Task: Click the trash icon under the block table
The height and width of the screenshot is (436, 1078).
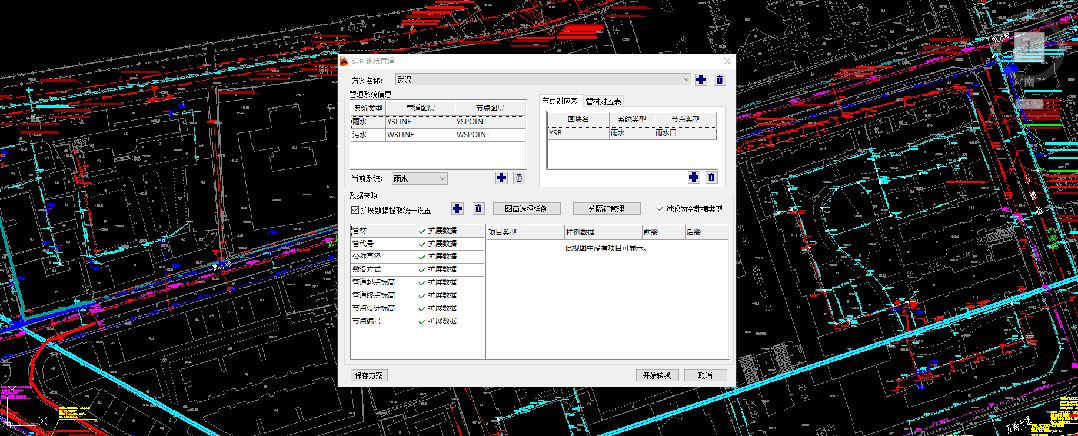Action: [711, 177]
